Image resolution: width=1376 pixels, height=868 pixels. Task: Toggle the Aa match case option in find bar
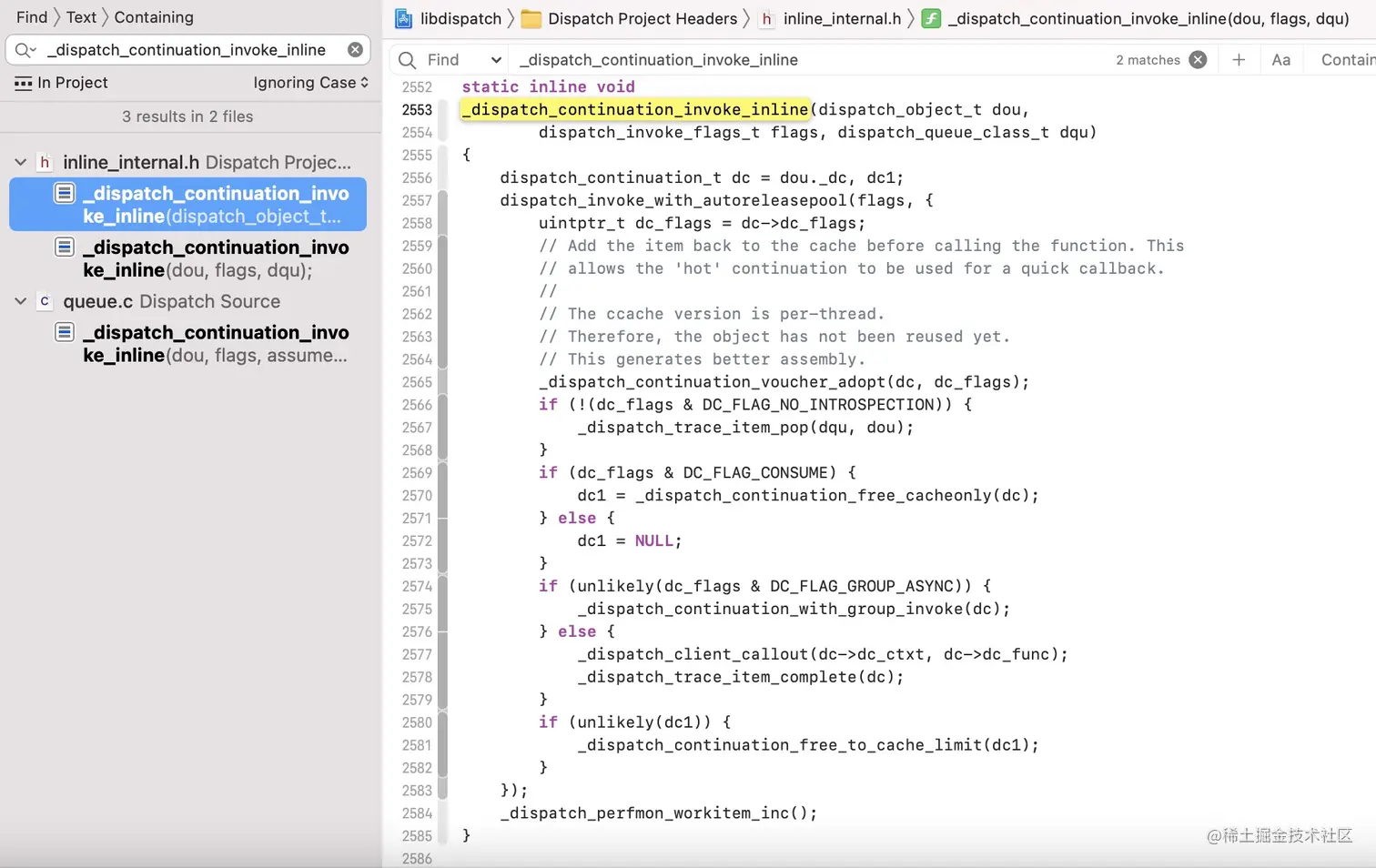[x=1280, y=59]
